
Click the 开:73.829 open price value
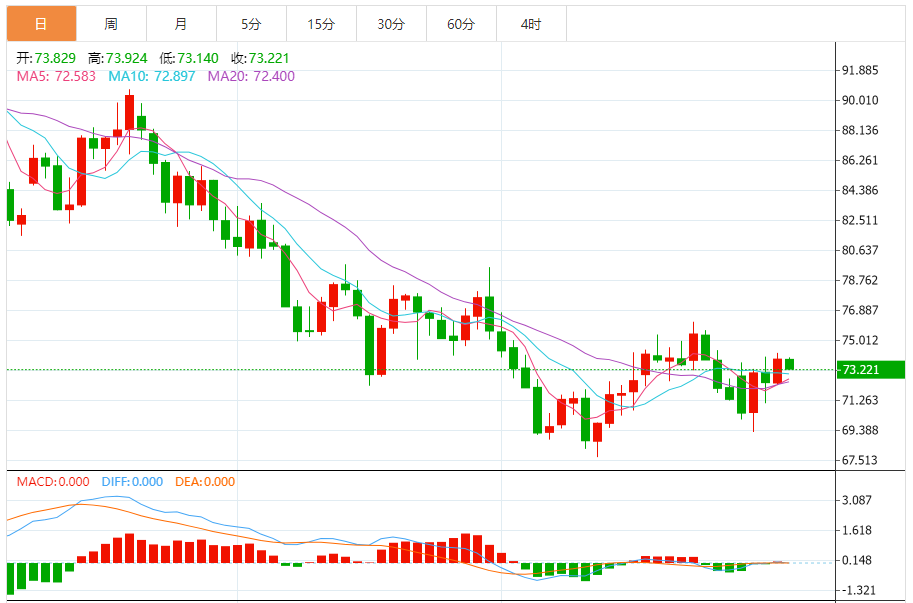[46, 58]
